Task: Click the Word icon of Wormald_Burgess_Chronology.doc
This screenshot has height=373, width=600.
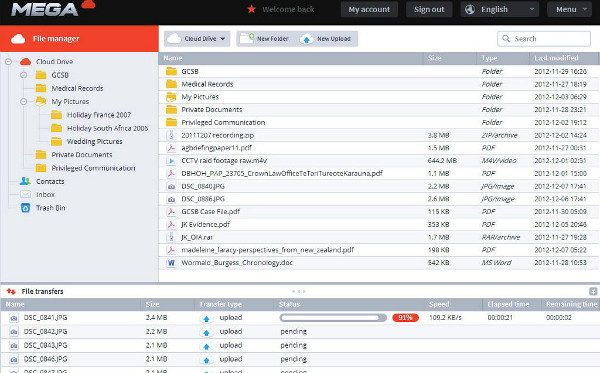Action: pyautogui.click(x=171, y=263)
